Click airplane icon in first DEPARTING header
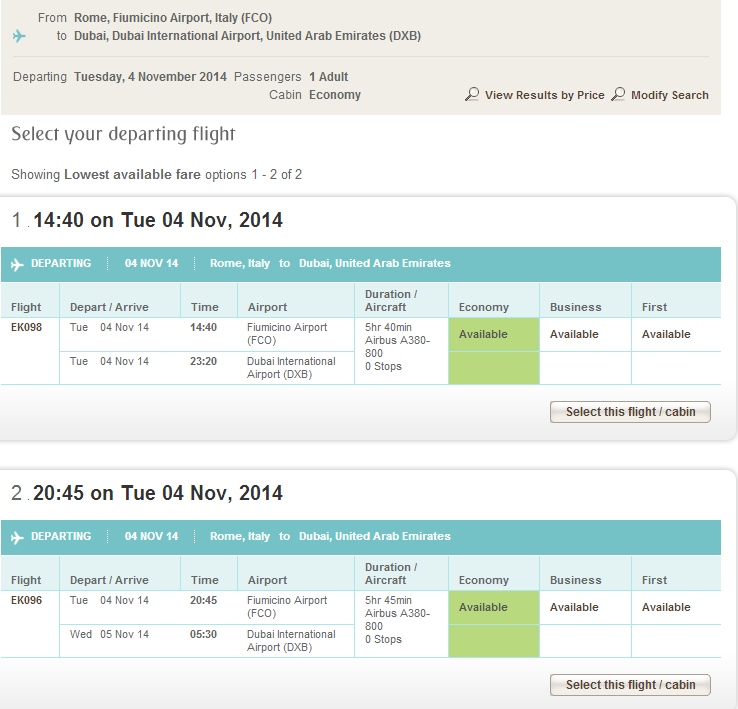Image resolution: width=738 pixels, height=709 pixels. 17,264
